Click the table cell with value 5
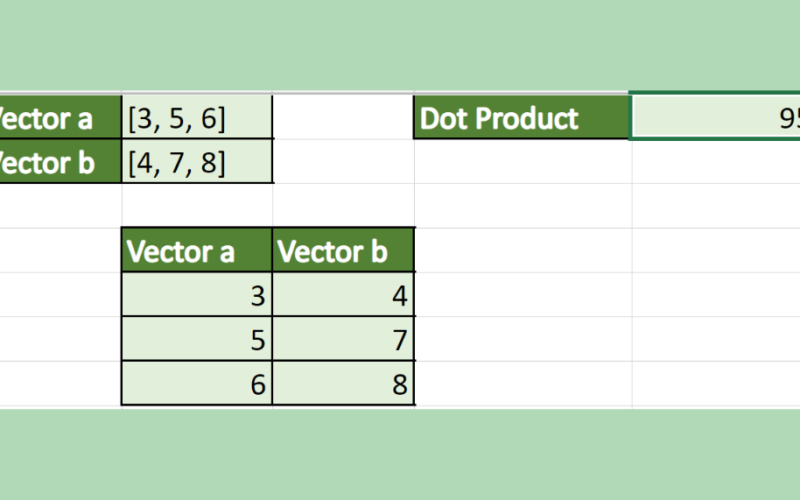The width and height of the screenshot is (800, 500). point(197,341)
